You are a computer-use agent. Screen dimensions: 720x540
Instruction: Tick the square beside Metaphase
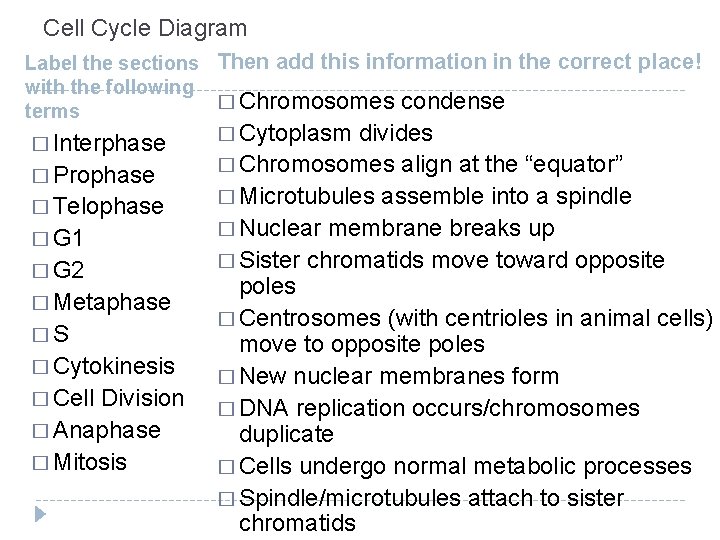(40, 302)
